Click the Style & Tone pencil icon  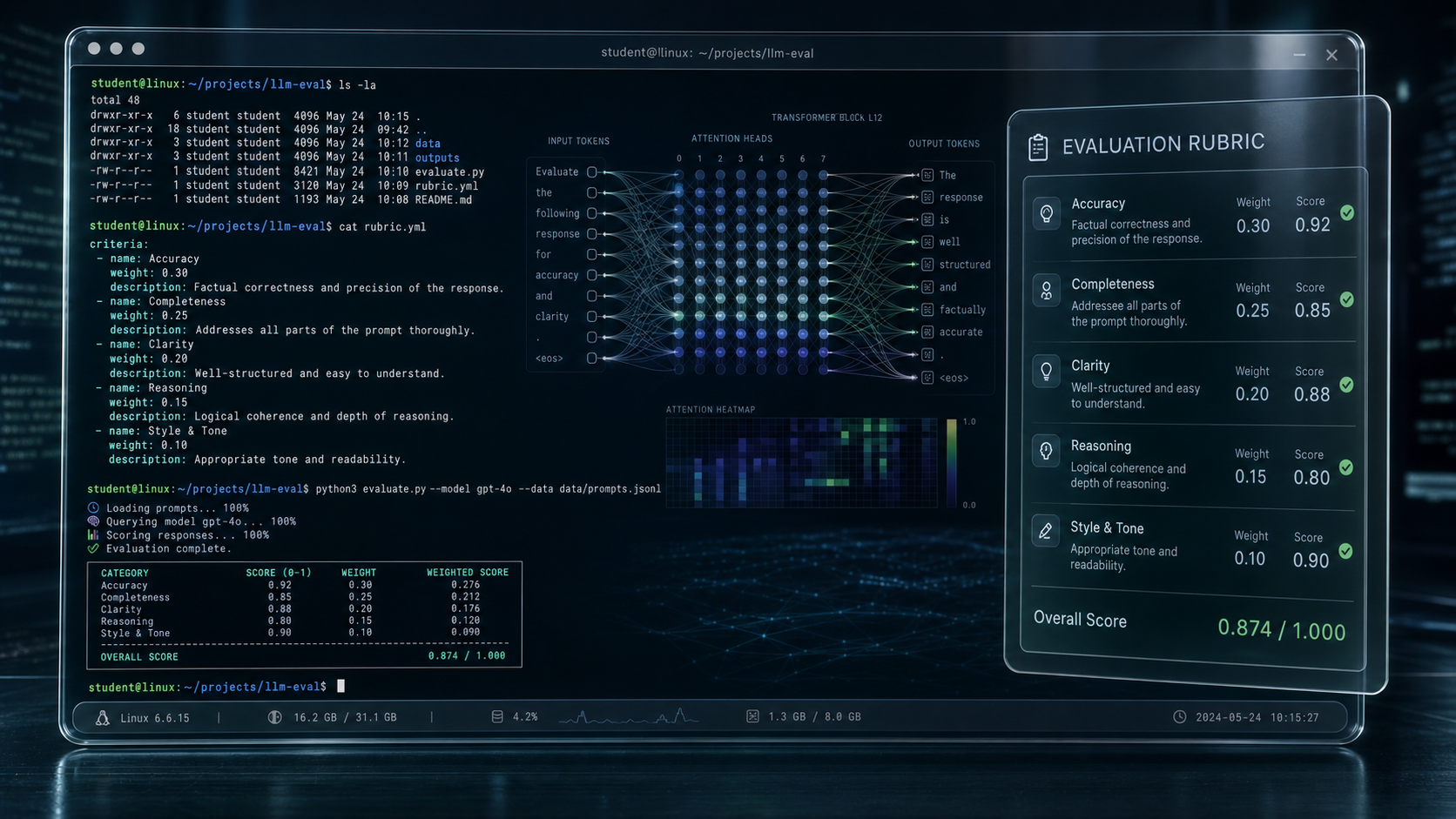tap(1045, 531)
